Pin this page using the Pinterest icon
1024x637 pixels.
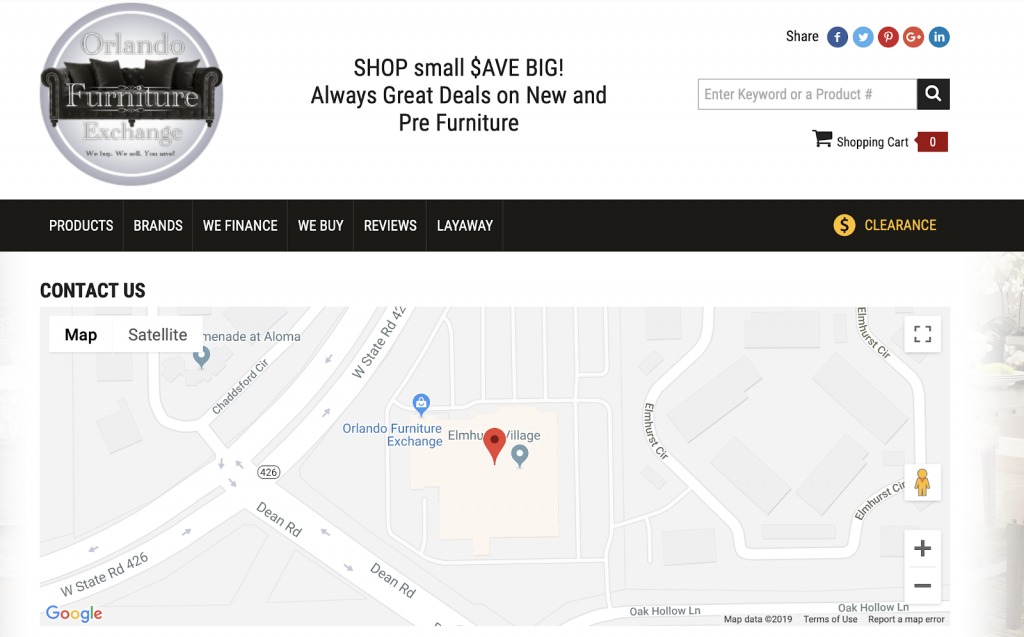pyautogui.click(x=888, y=36)
